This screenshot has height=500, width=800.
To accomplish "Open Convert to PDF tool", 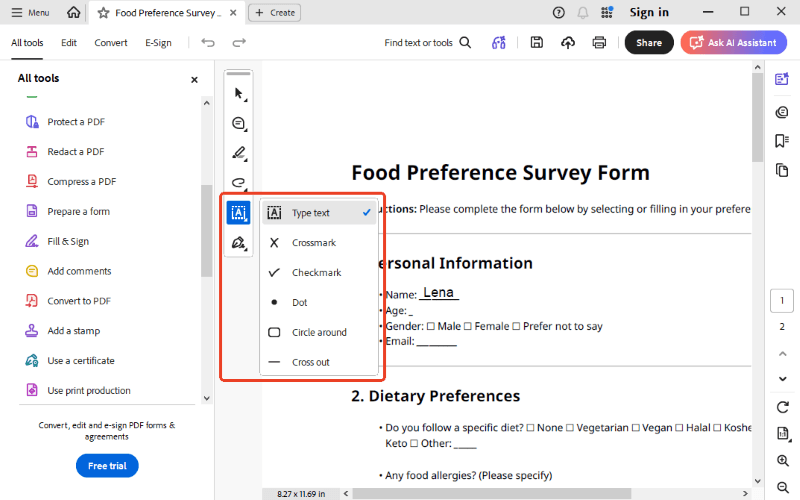I will click(68, 301).
